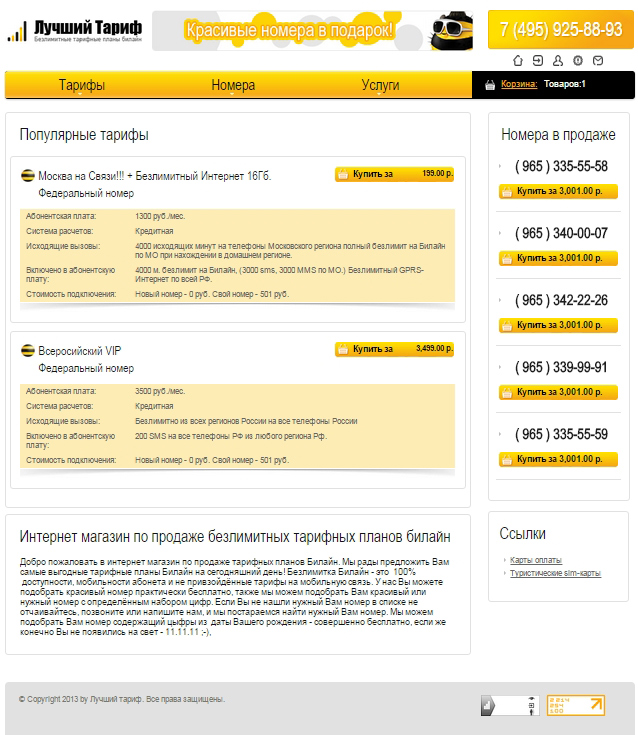Select number ( 965 ) 339-99-91
638x735 pixels.
point(561,367)
